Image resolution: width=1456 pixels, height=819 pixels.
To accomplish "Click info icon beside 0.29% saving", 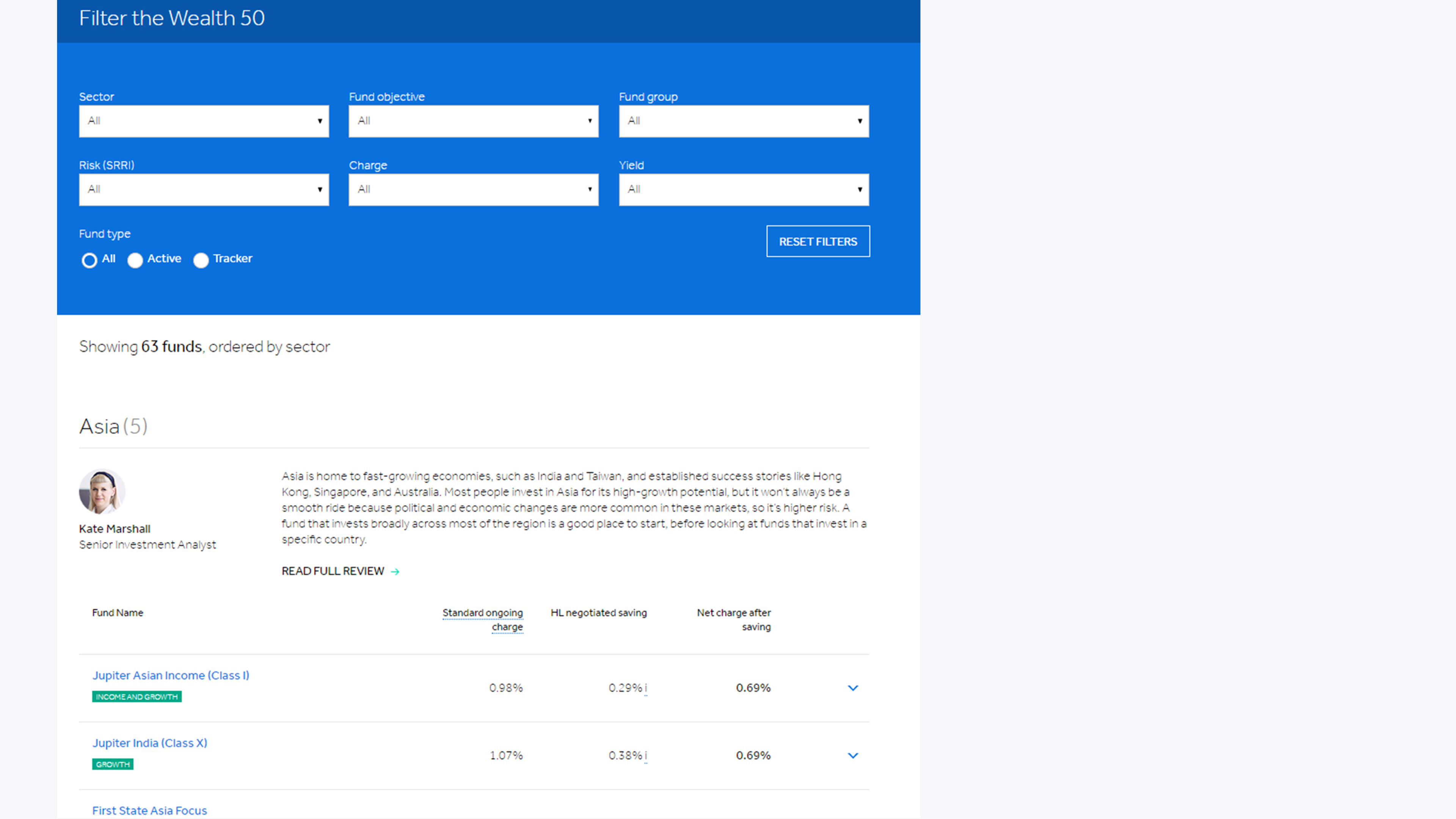I will pos(645,688).
